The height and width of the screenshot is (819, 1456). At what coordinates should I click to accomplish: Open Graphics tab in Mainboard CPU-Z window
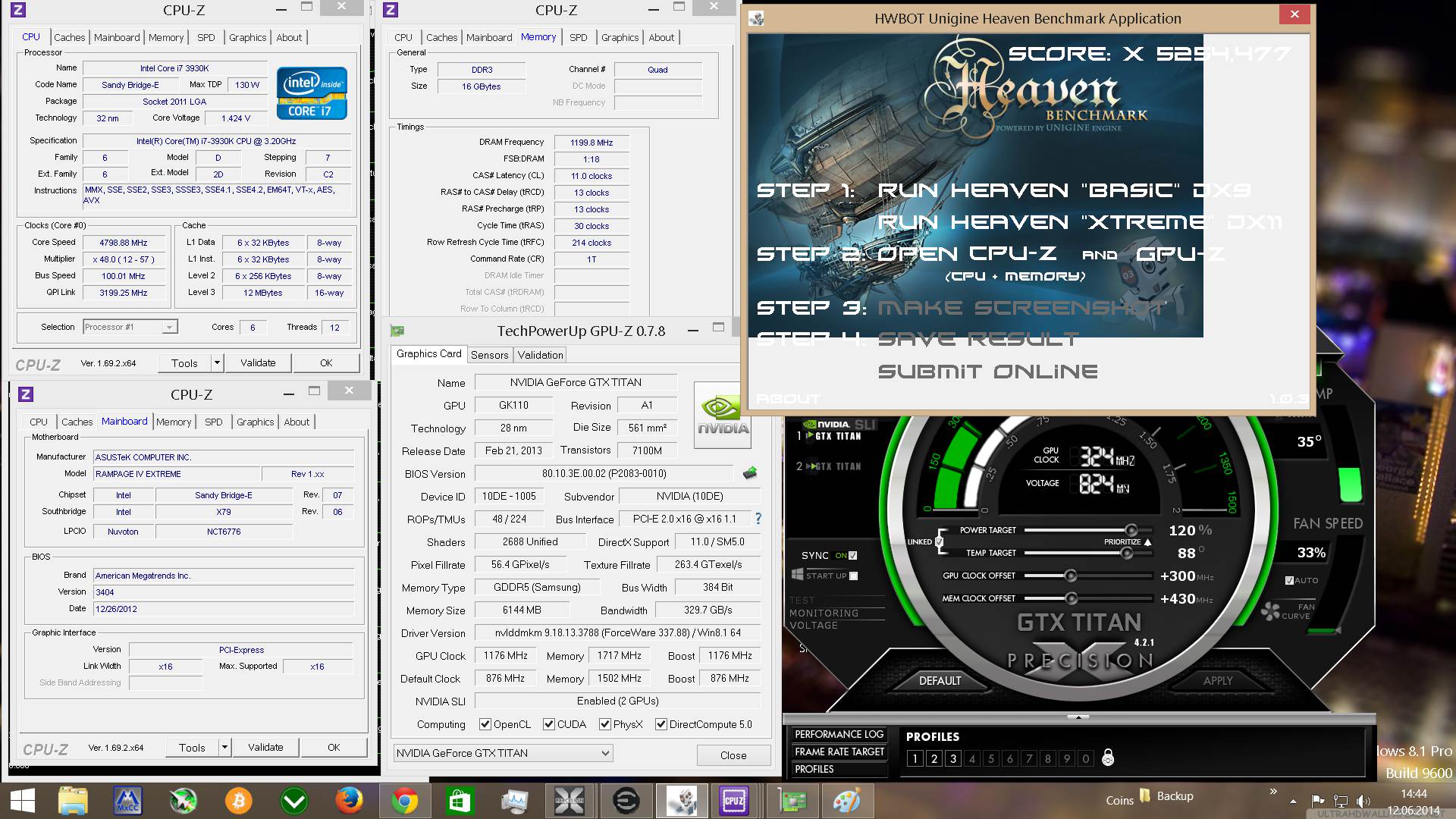(255, 422)
